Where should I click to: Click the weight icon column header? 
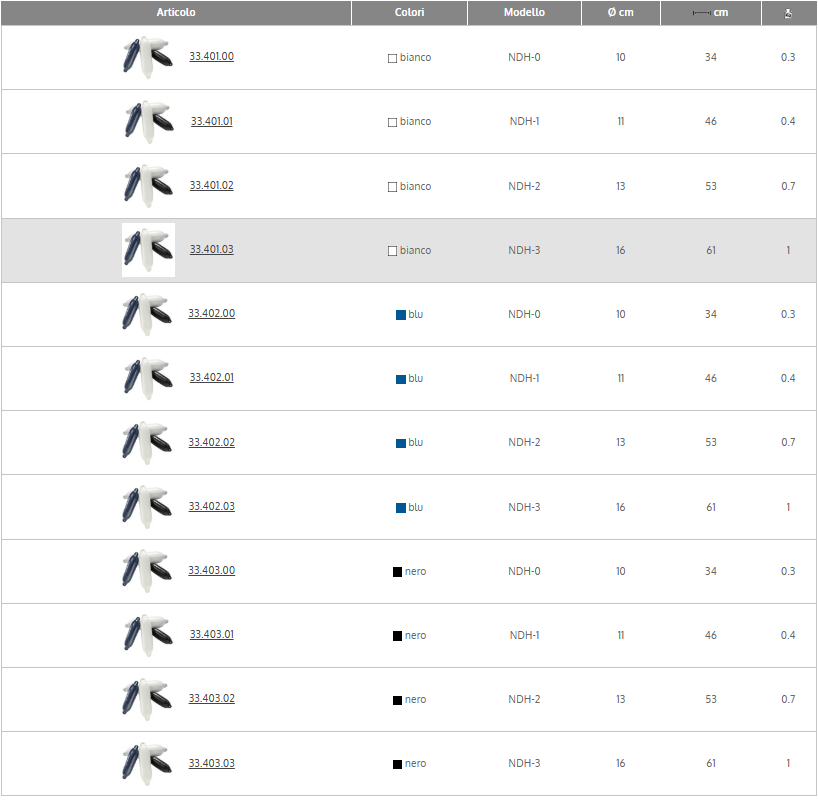[788, 13]
